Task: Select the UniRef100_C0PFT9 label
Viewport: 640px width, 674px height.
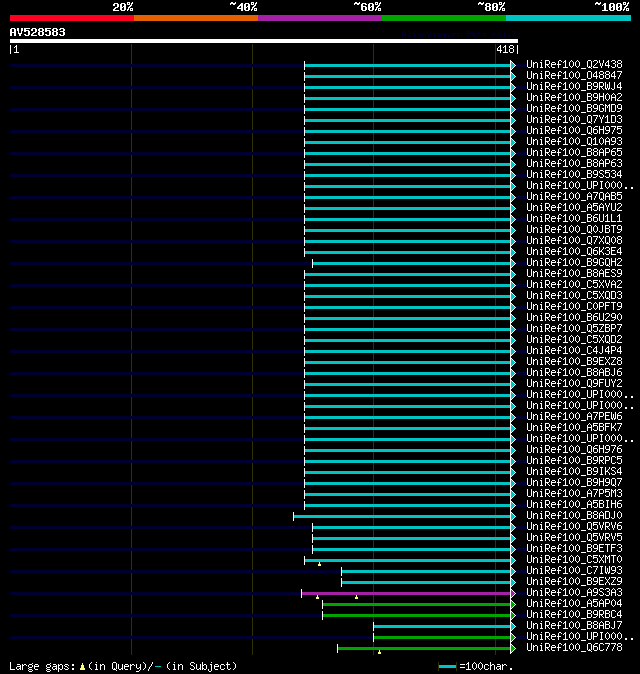Action: tap(574, 306)
